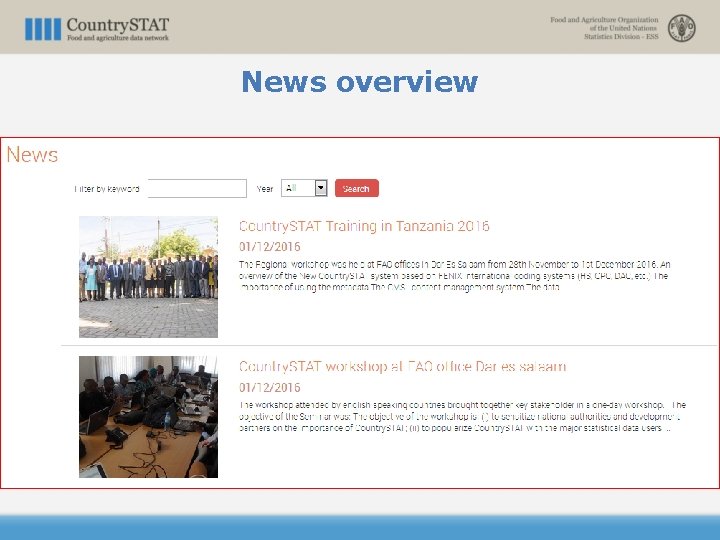Open CountrySTAT workshop at FAO office article
Screen dimensions: 720x540
(x=402, y=366)
